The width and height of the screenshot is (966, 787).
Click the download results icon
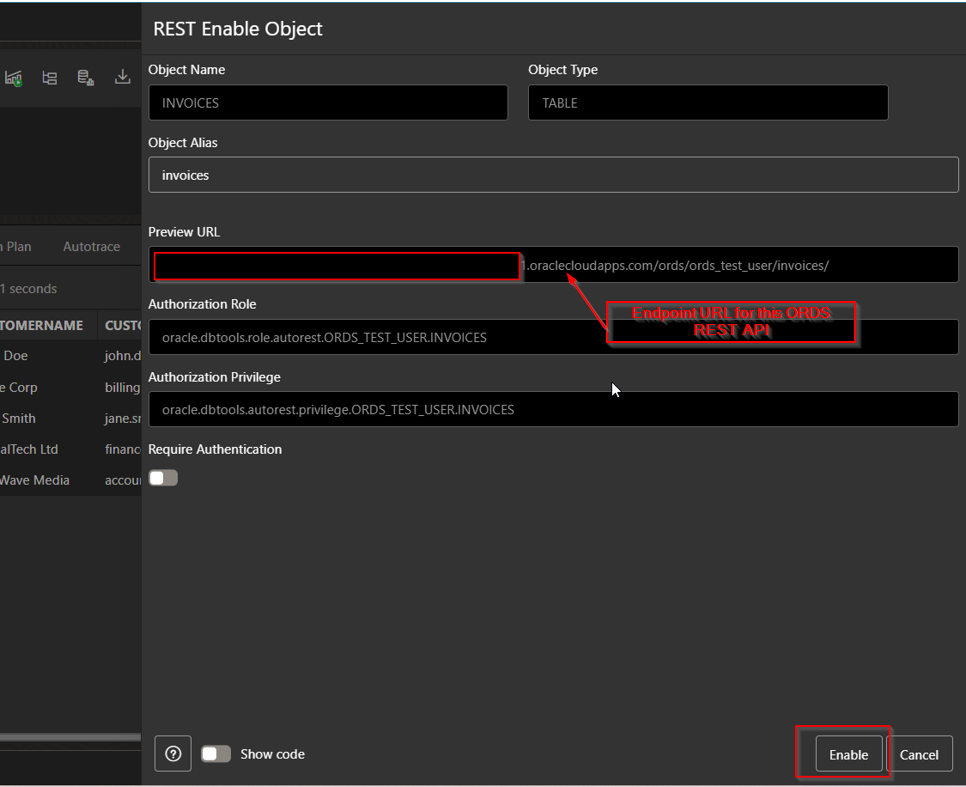coord(121,77)
